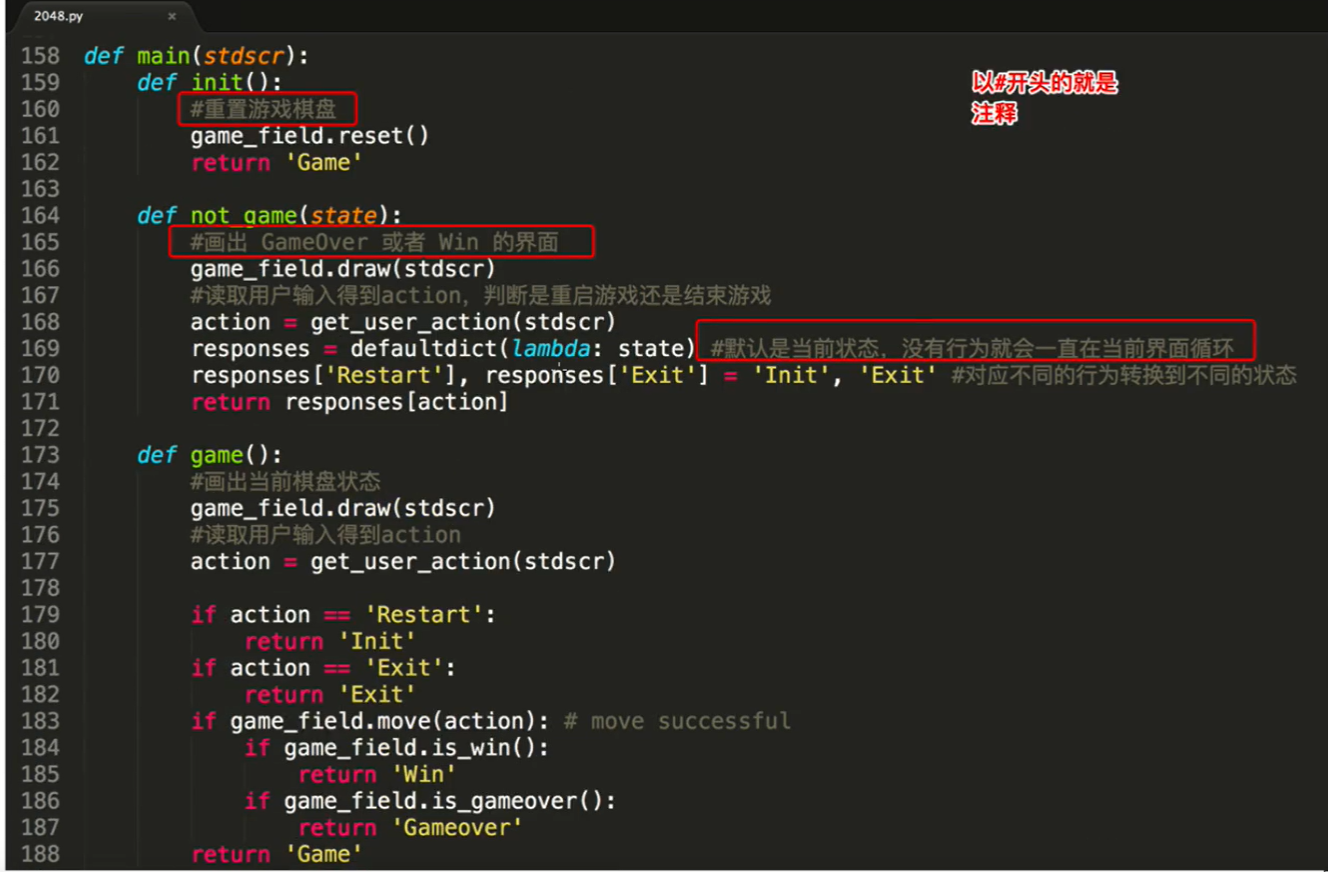Click the 'if game_field.is_win():' line
Viewport: 1328px width, 872px height.
397,748
